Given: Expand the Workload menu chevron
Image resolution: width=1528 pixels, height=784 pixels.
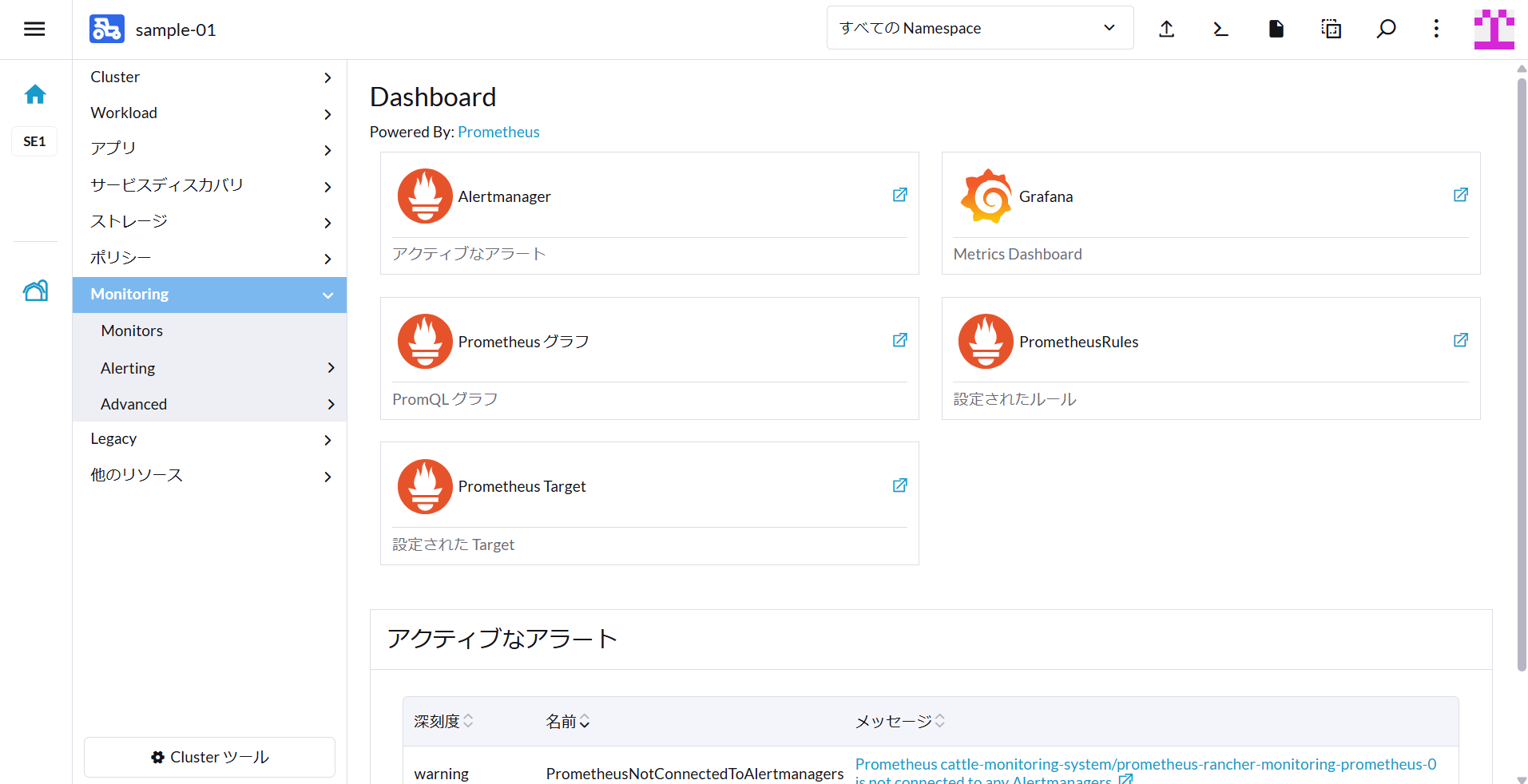Looking at the screenshot, I should pyautogui.click(x=327, y=114).
